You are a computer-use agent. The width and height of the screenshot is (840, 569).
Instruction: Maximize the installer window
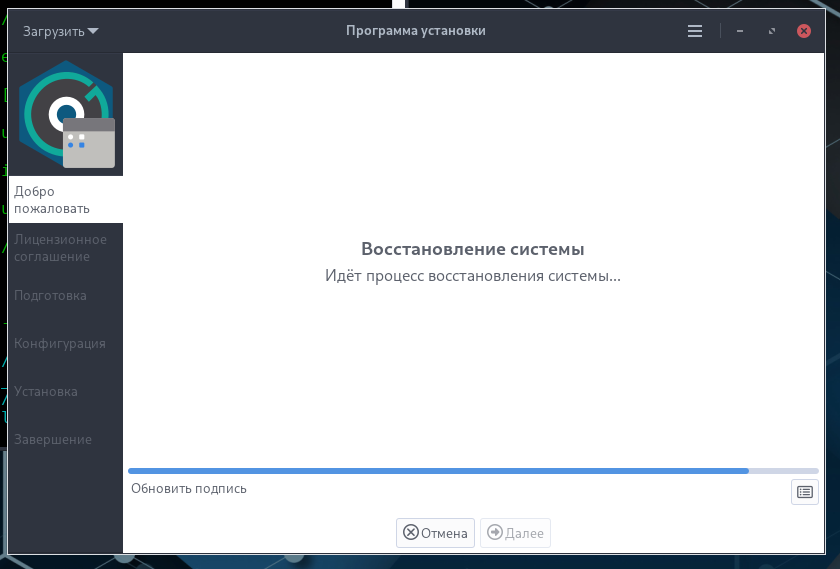tap(772, 31)
